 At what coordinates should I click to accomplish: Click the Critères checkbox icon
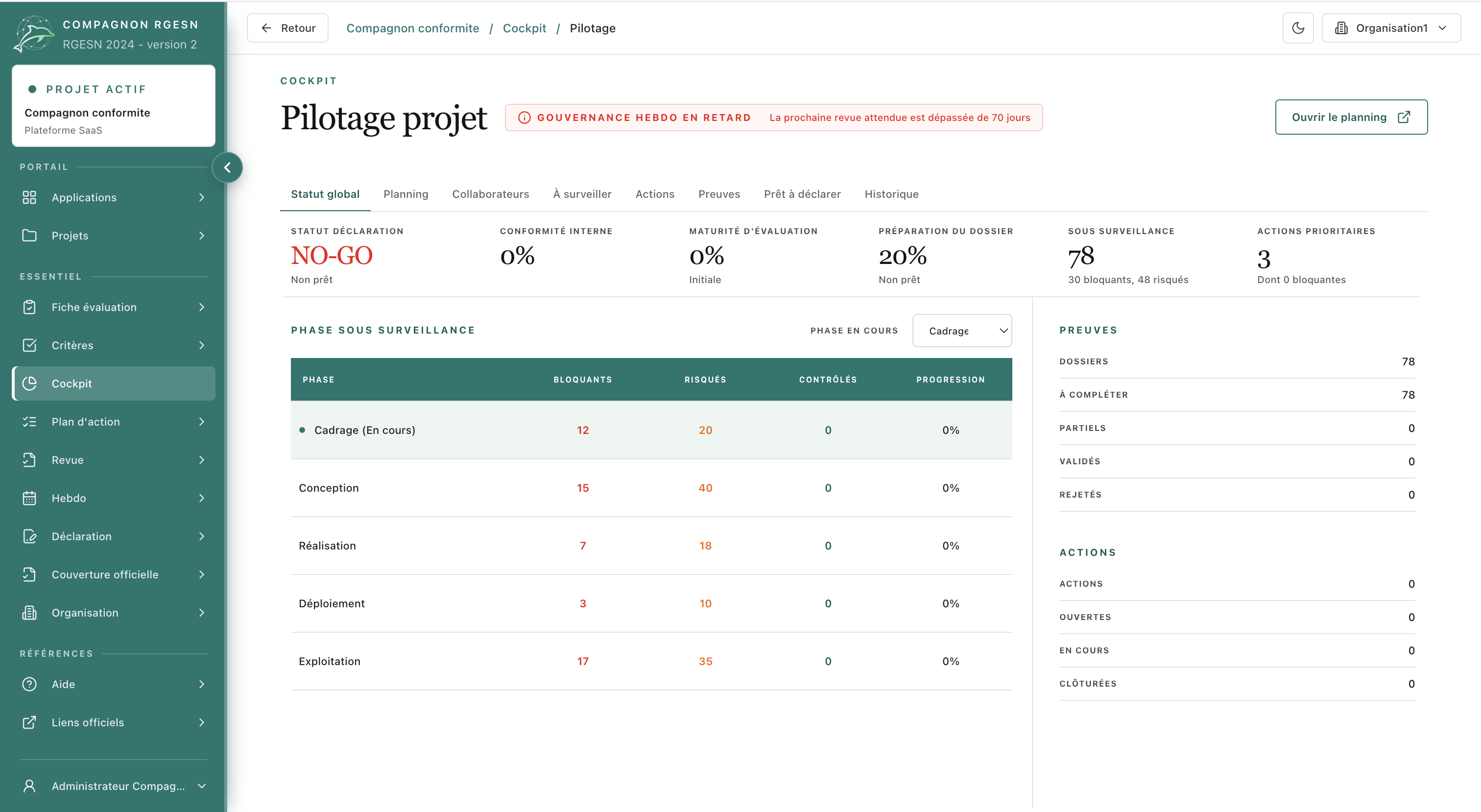(x=29, y=345)
